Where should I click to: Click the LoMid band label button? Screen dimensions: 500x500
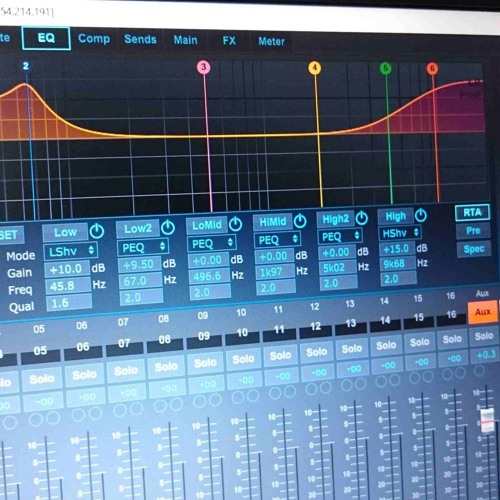[x=207, y=225]
